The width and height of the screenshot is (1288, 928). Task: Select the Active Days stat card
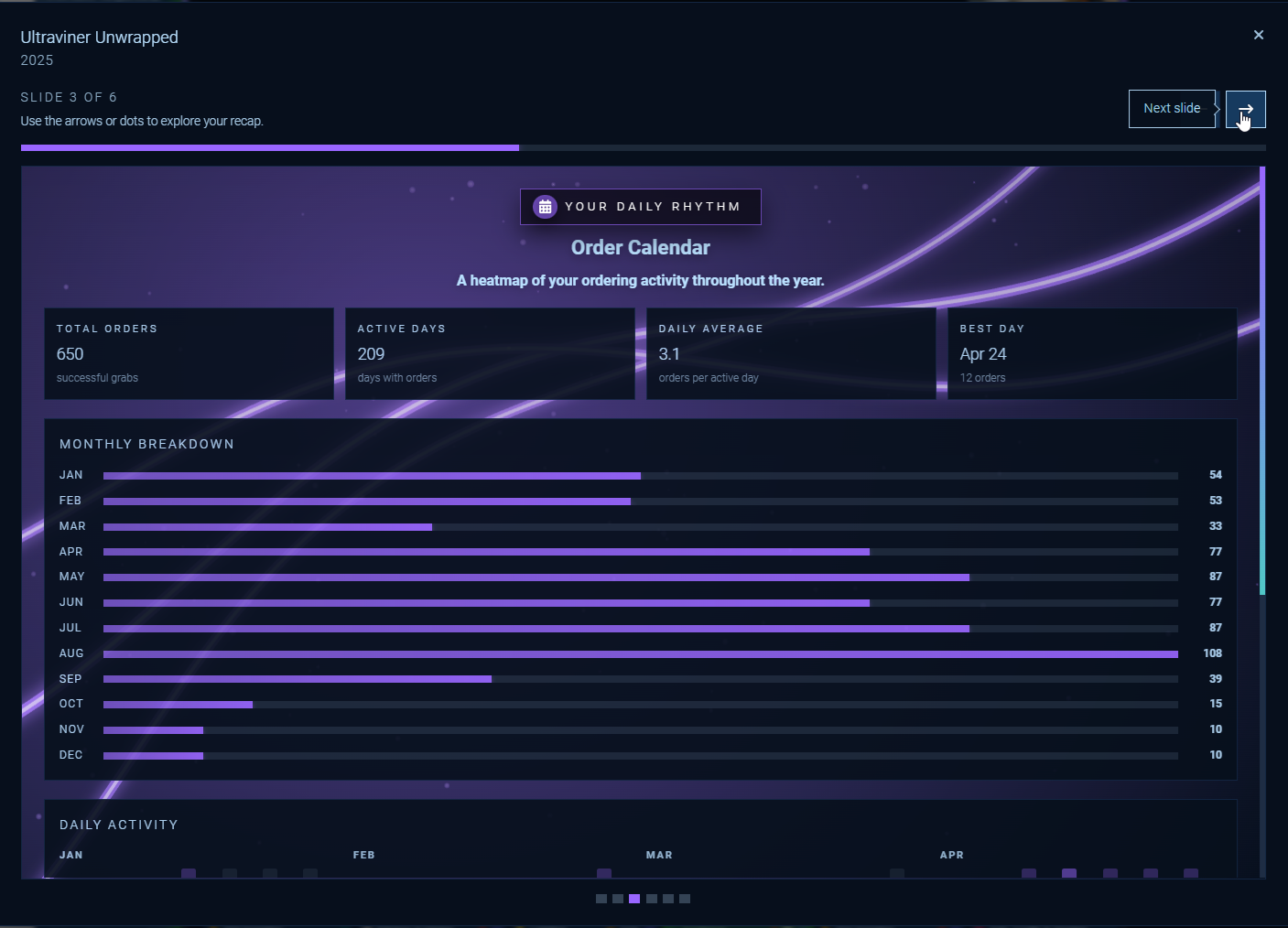click(x=490, y=353)
